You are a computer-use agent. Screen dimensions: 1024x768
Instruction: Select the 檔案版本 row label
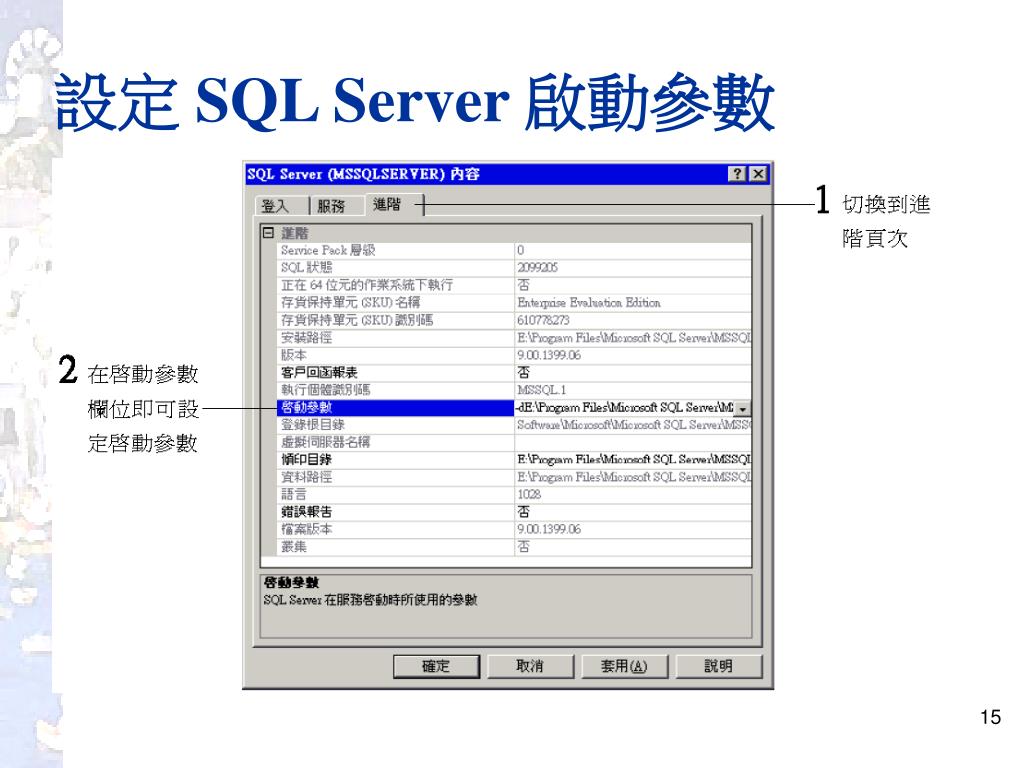[306, 530]
